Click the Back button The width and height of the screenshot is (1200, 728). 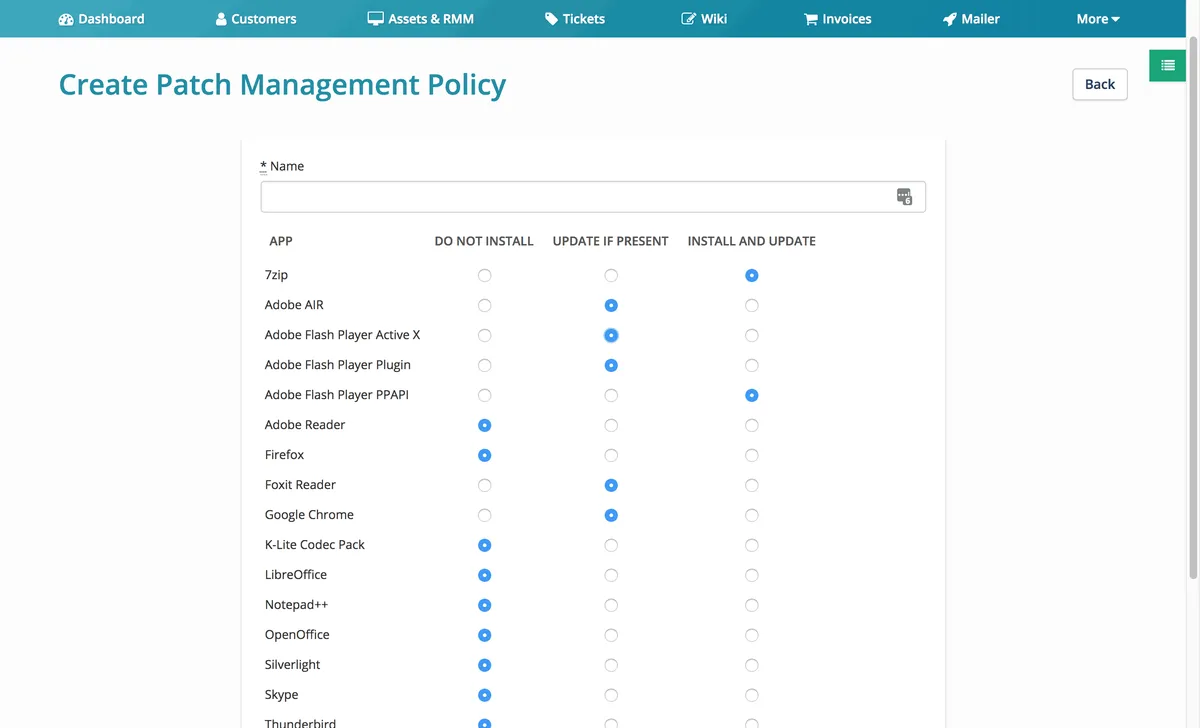1099,84
